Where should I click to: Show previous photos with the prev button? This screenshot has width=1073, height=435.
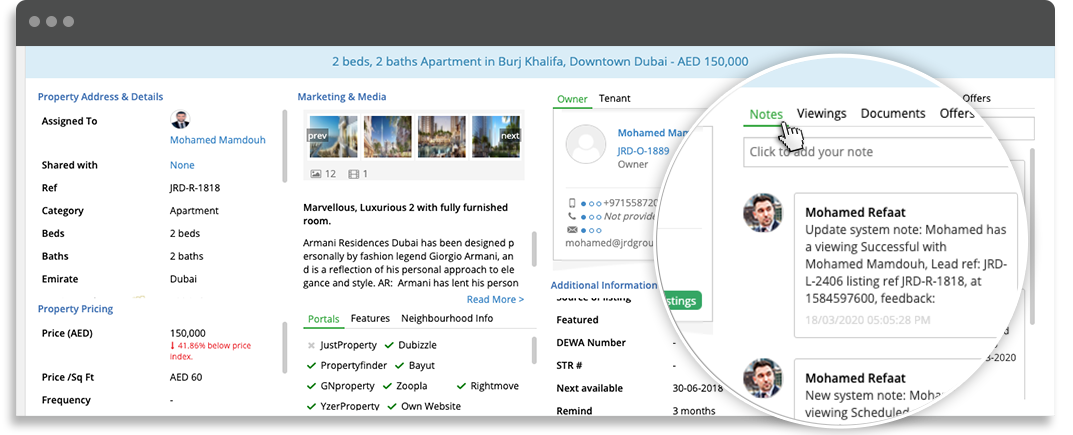[x=317, y=135]
